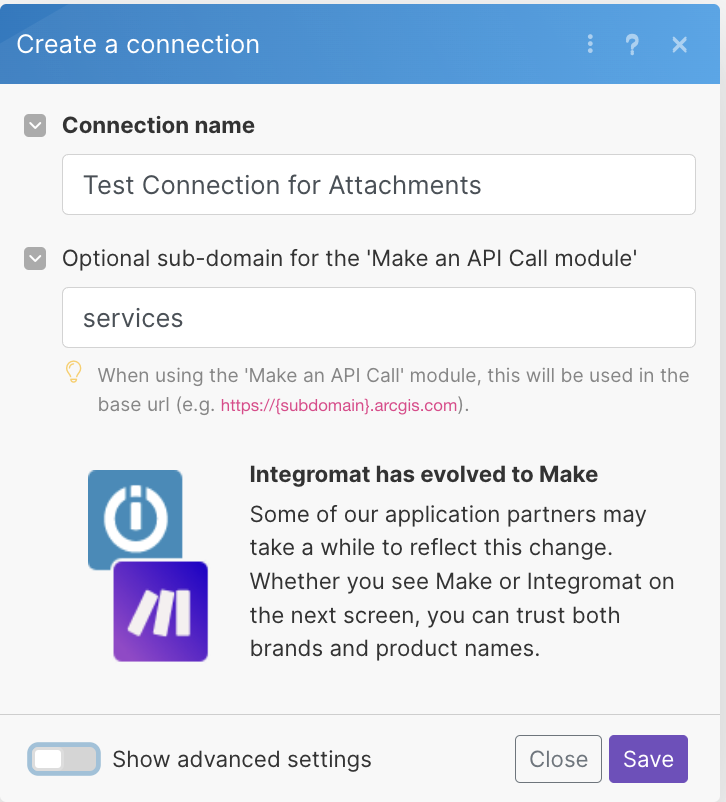Click the help question mark icon
Viewport: 726px width, 802px height.
click(x=632, y=45)
